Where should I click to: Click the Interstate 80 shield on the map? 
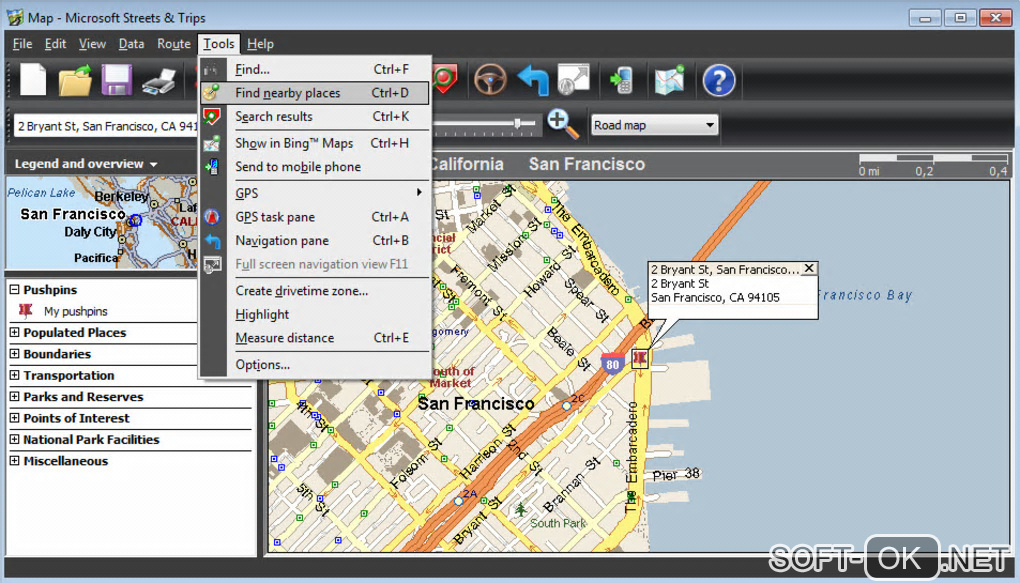coord(612,363)
